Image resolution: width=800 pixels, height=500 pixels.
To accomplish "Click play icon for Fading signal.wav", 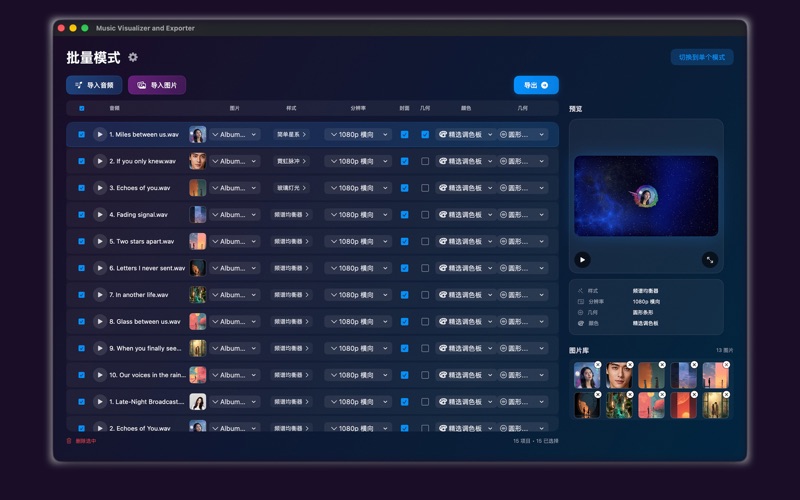I will (x=99, y=214).
